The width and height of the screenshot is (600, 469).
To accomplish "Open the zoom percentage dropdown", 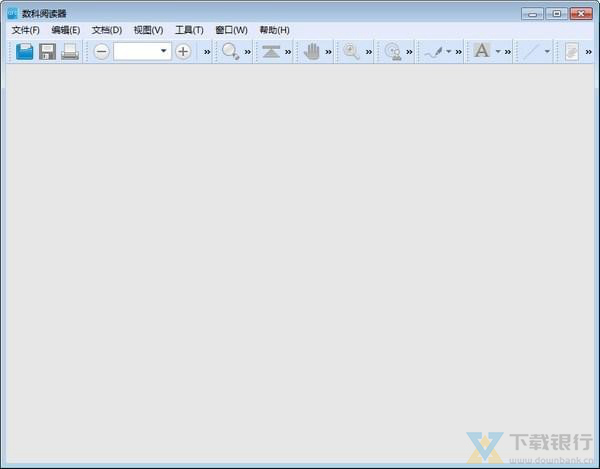I will click(163, 51).
